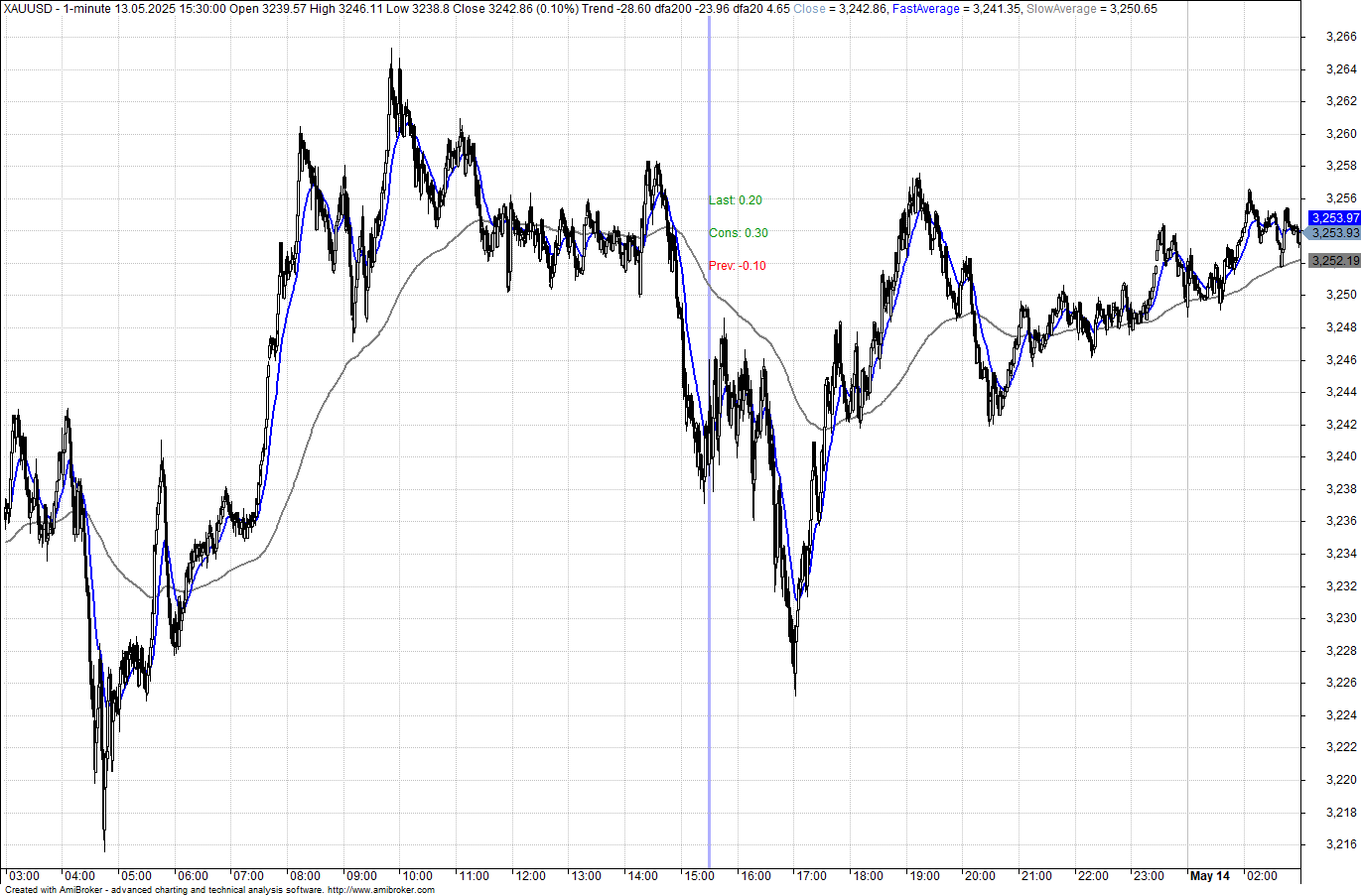The width and height of the screenshot is (1361, 896).
Task: Click the 19:00 time axis label
Action: pos(924,876)
